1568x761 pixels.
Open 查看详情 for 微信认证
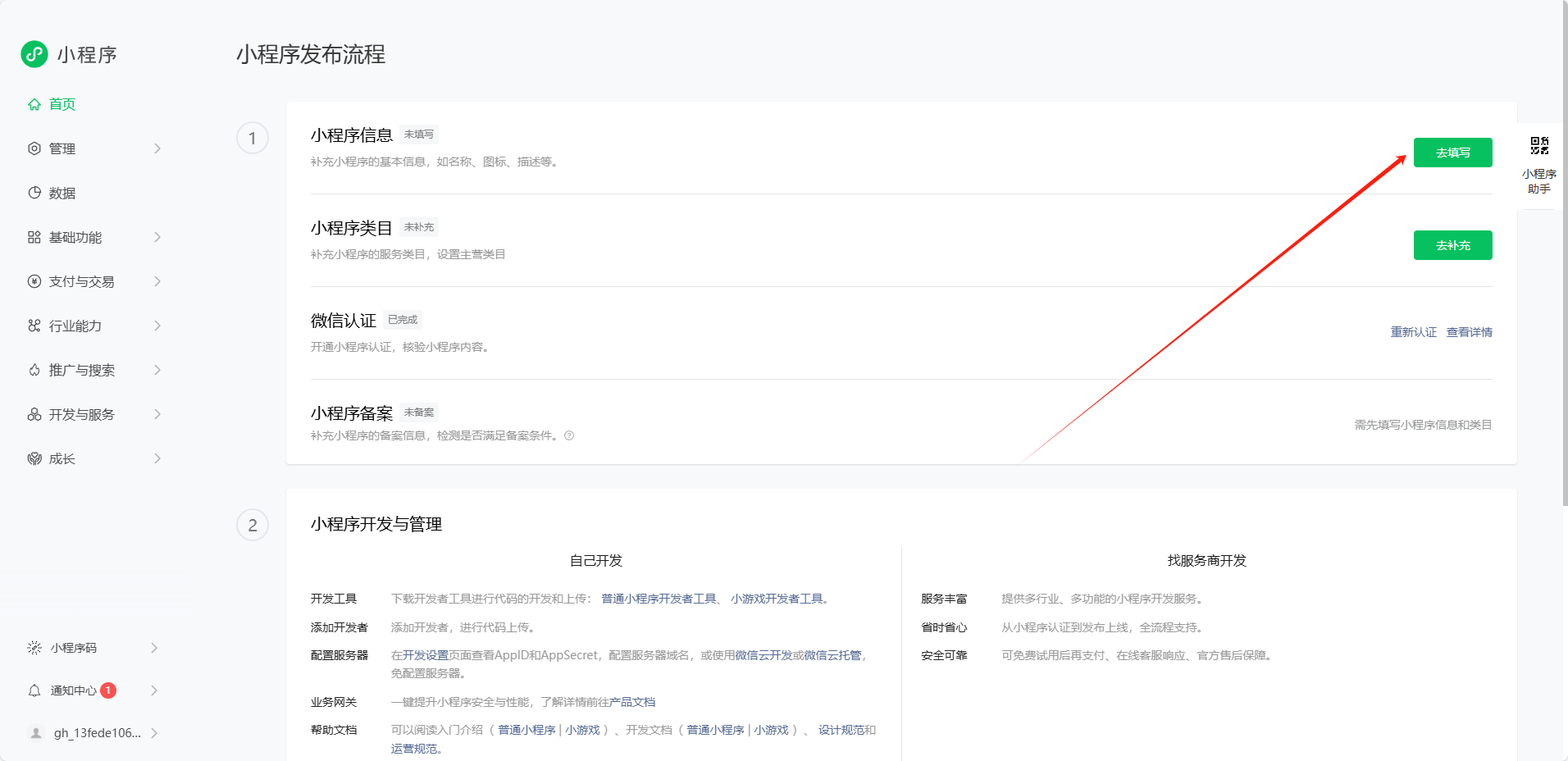click(x=1469, y=331)
